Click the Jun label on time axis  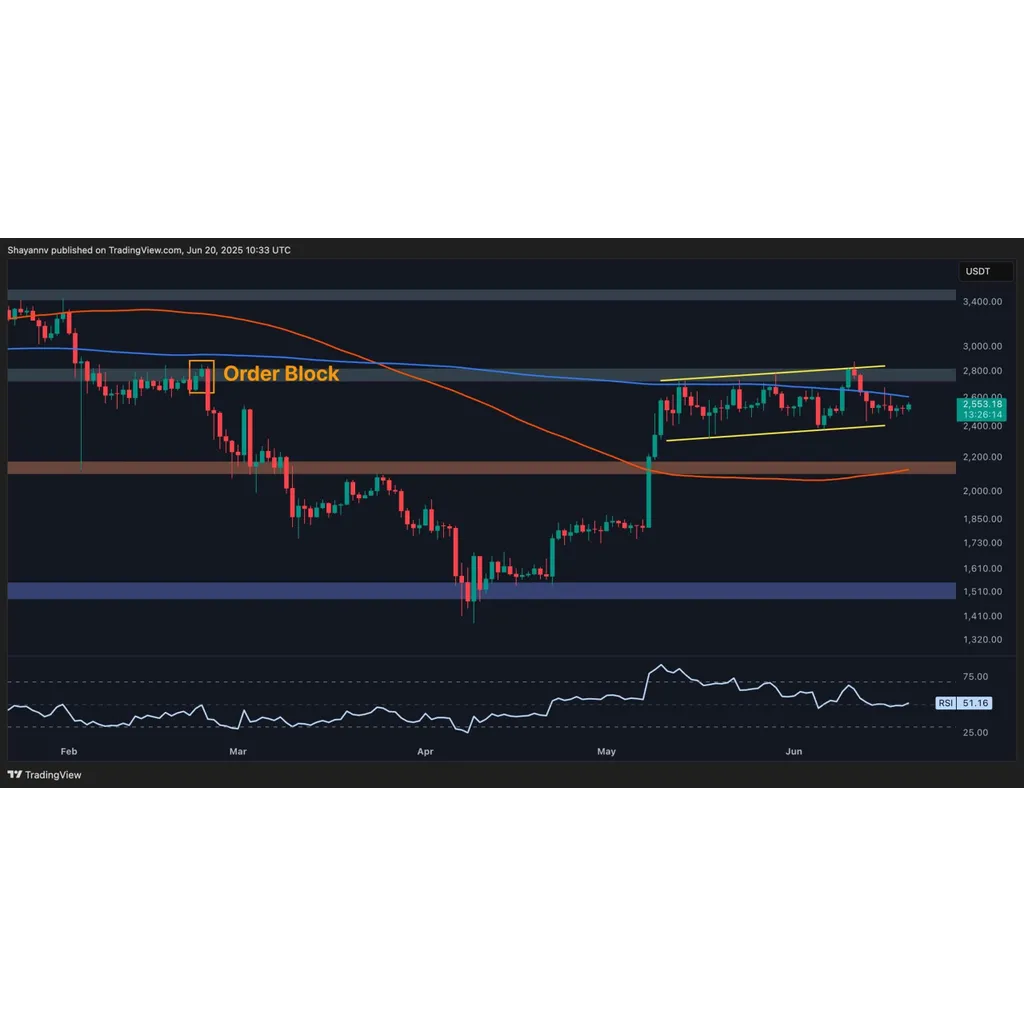click(x=793, y=752)
